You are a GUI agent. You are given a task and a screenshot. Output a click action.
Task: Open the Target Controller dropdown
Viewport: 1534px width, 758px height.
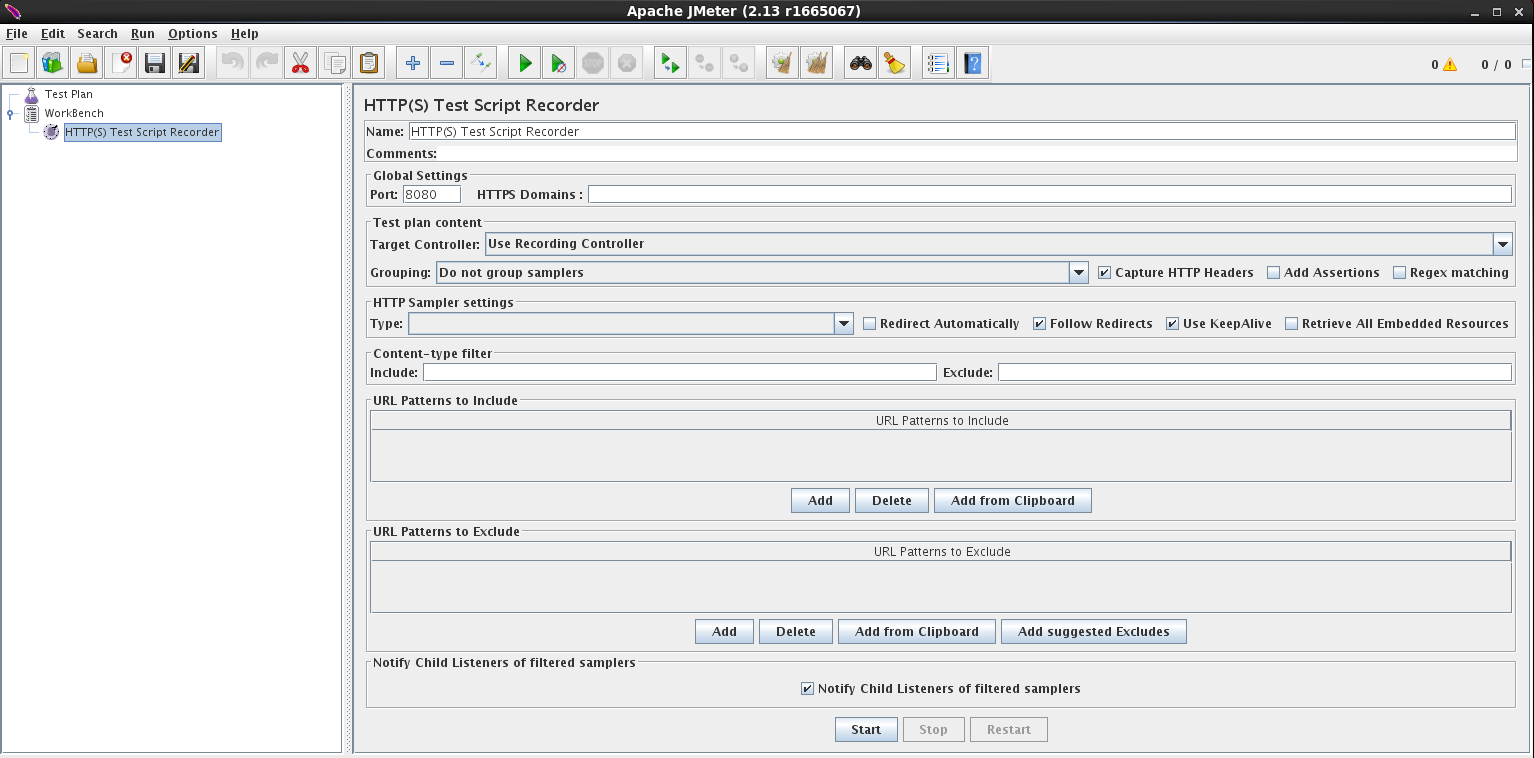click(x=1503, y=243)
